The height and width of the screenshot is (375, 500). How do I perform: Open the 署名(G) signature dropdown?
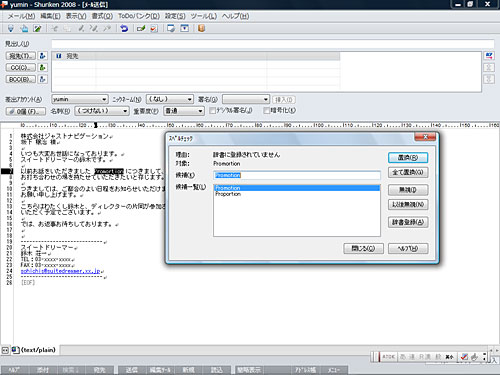246,99
